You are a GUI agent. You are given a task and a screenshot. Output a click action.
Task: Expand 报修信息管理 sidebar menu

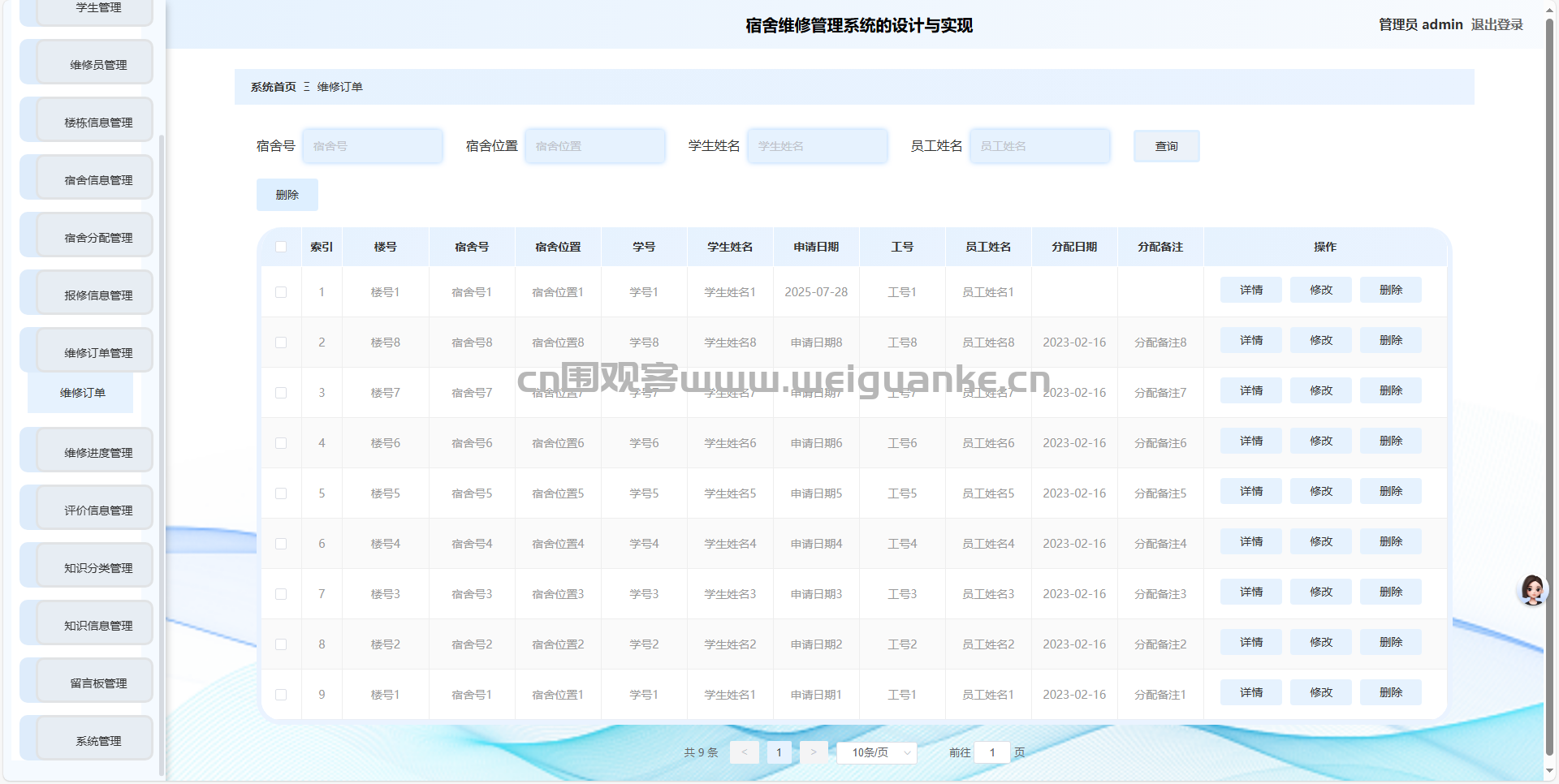click(x=87, y=292)
